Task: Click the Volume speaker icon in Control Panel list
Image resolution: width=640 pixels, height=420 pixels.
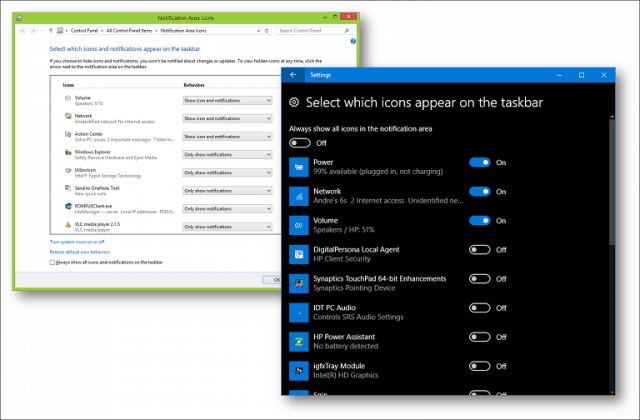Action: pyautogui.click(x=68, y=98)
